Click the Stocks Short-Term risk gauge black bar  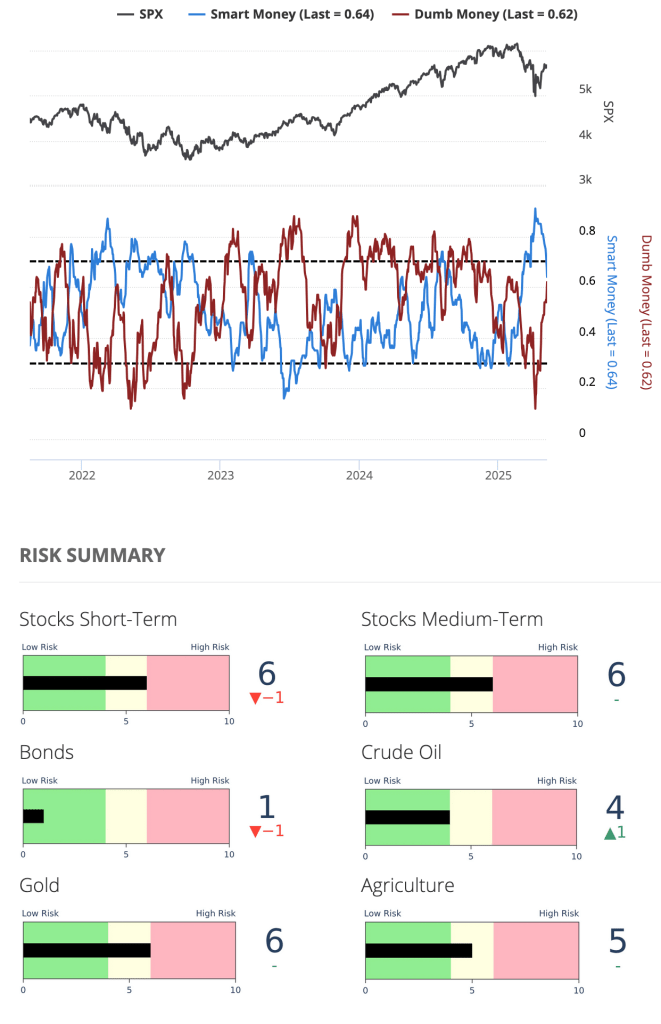85,683
